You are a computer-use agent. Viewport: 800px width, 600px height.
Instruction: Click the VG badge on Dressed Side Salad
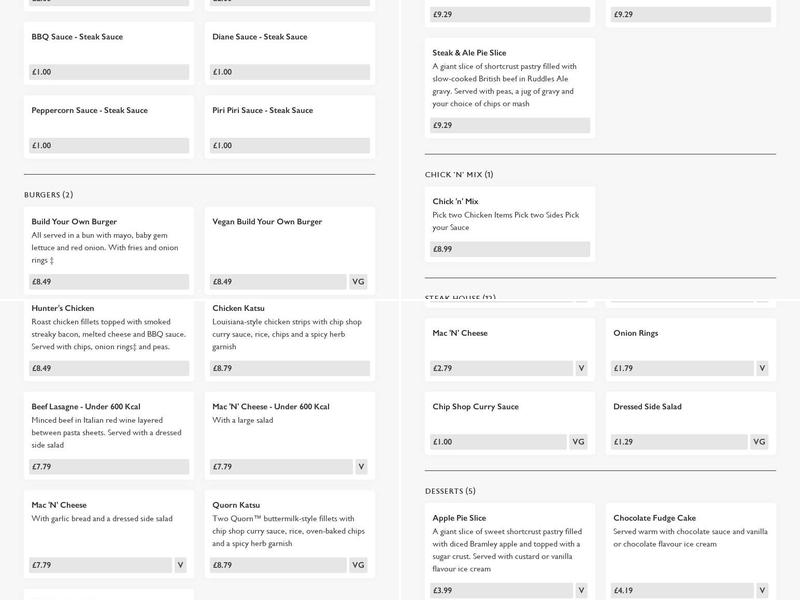[760, 442]
